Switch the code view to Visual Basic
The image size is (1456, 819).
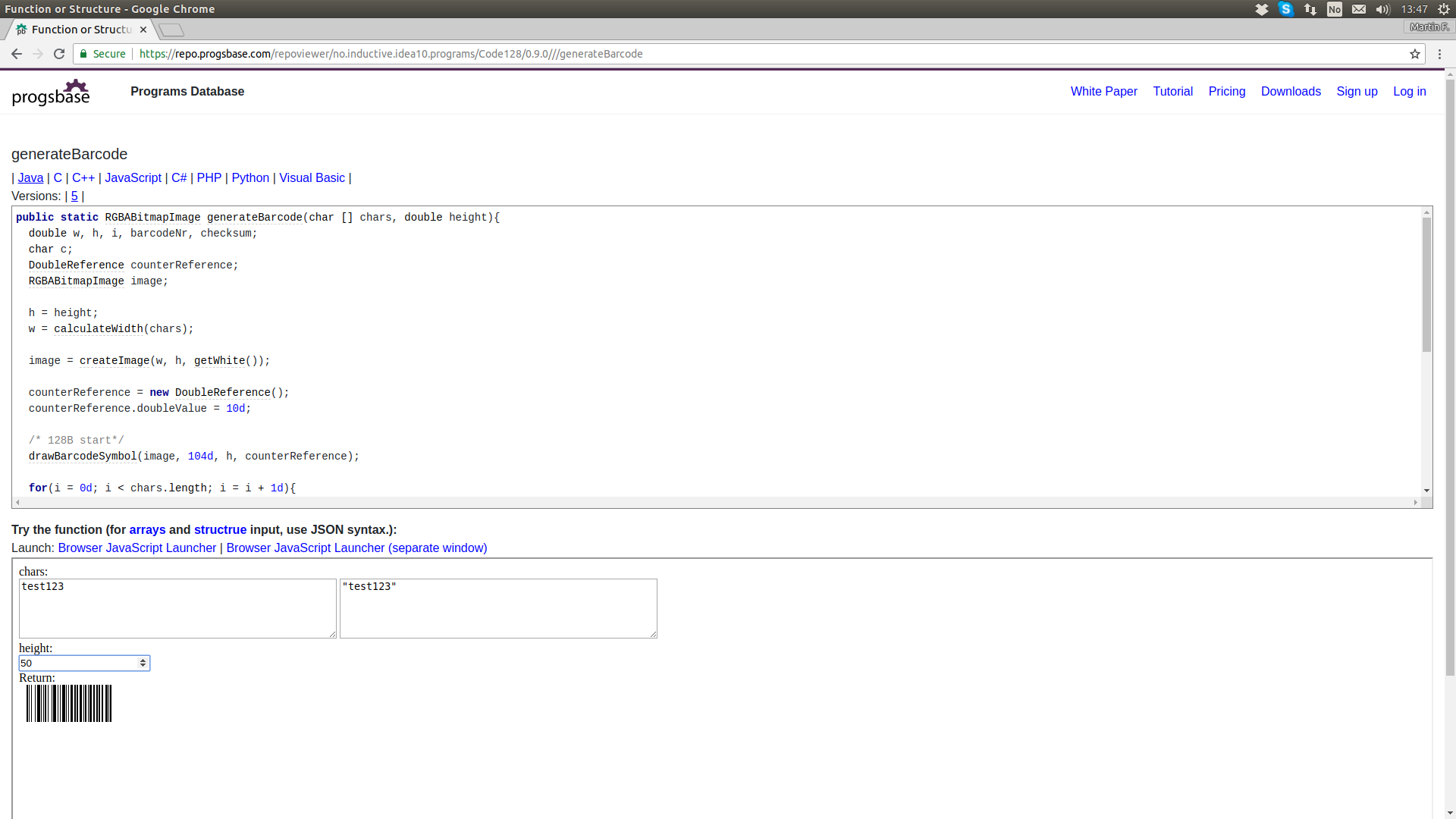(x=312, y=178)
